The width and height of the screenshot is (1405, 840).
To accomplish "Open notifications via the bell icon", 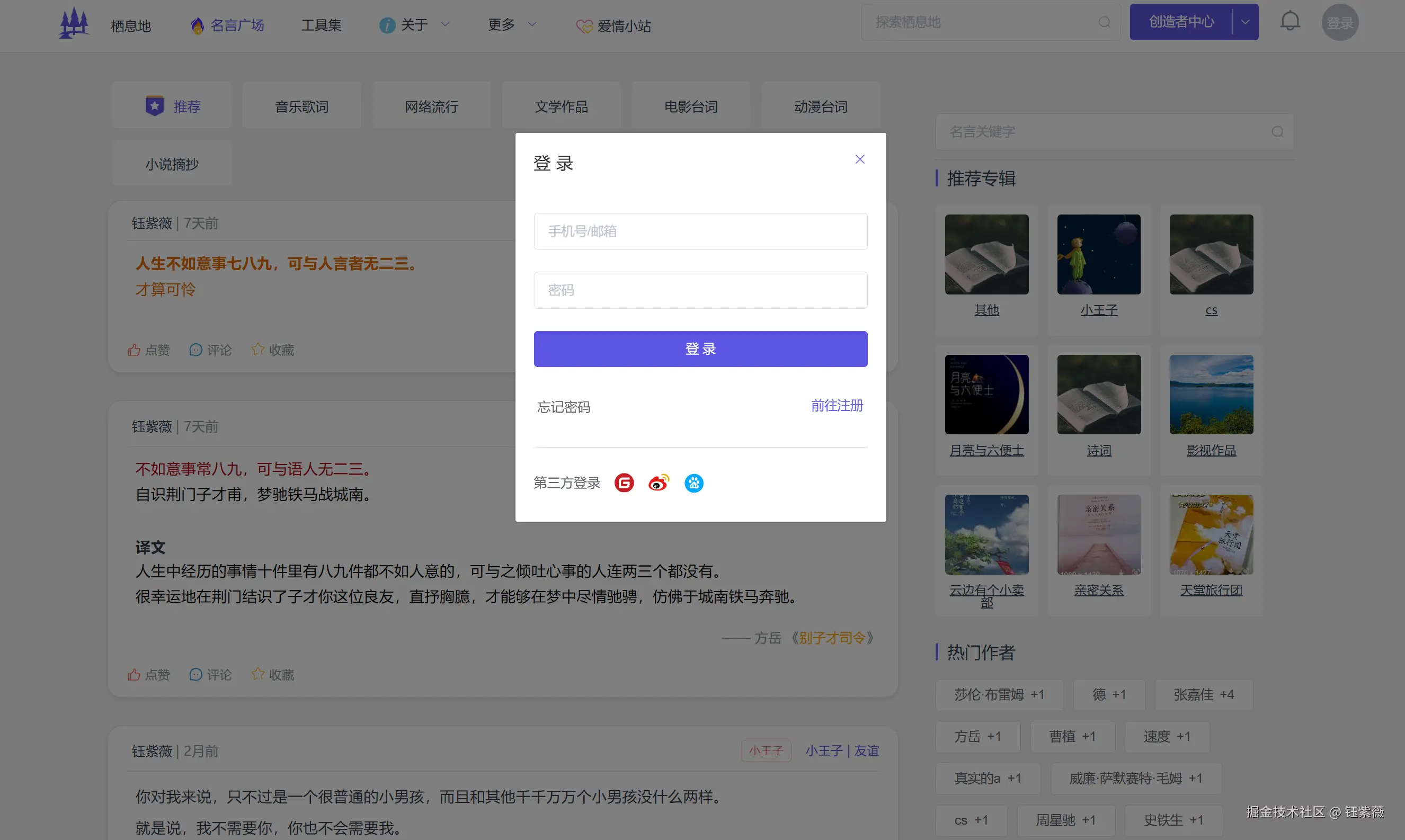I will [x=1291, y=21].
